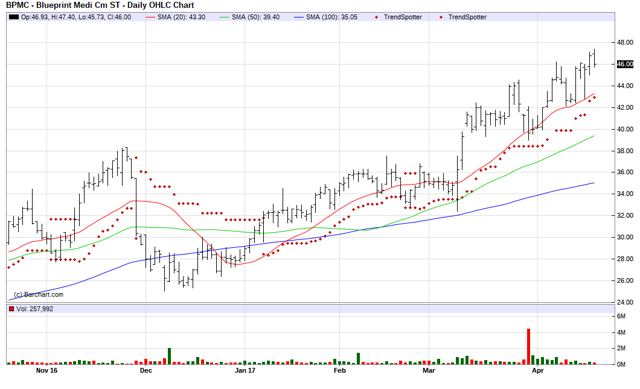Click the SMA (20): 43.30 legend text

(181, 17)
